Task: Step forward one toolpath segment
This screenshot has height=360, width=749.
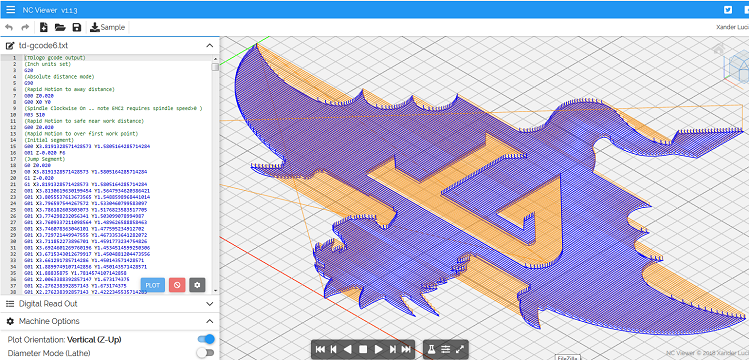Action: pyautogui.click(x=393, y=349)
